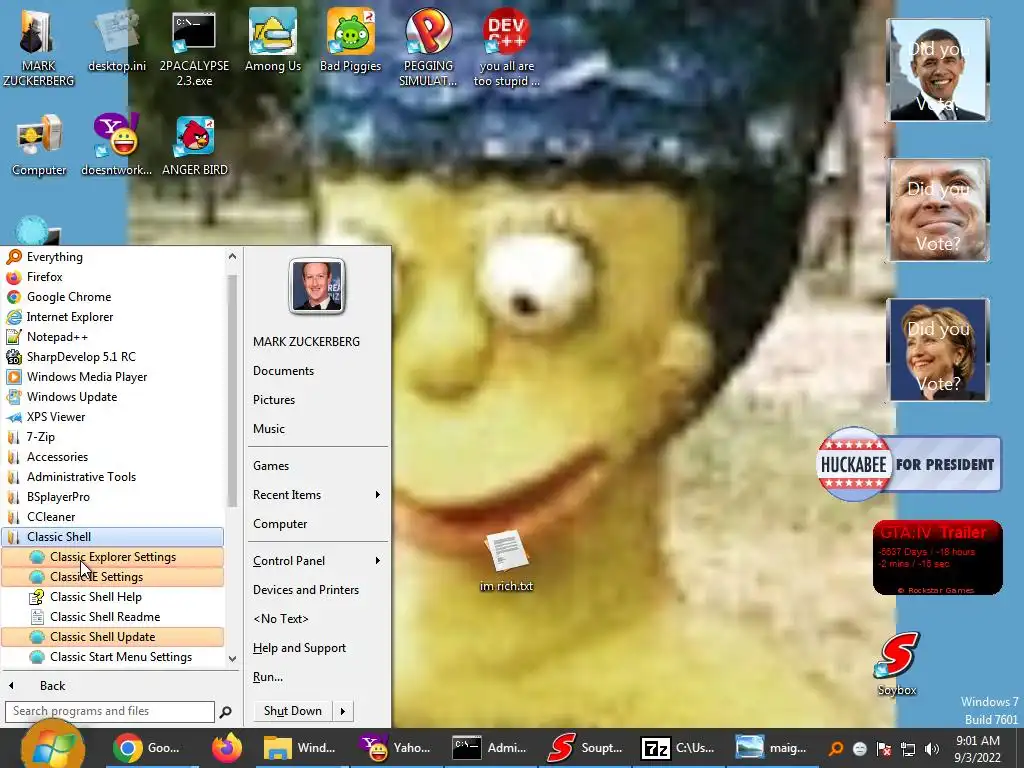This screenshot has width=1024, height=768.
Task: Launch Notepad++ from the start menu
Action: tap(112, 337)
